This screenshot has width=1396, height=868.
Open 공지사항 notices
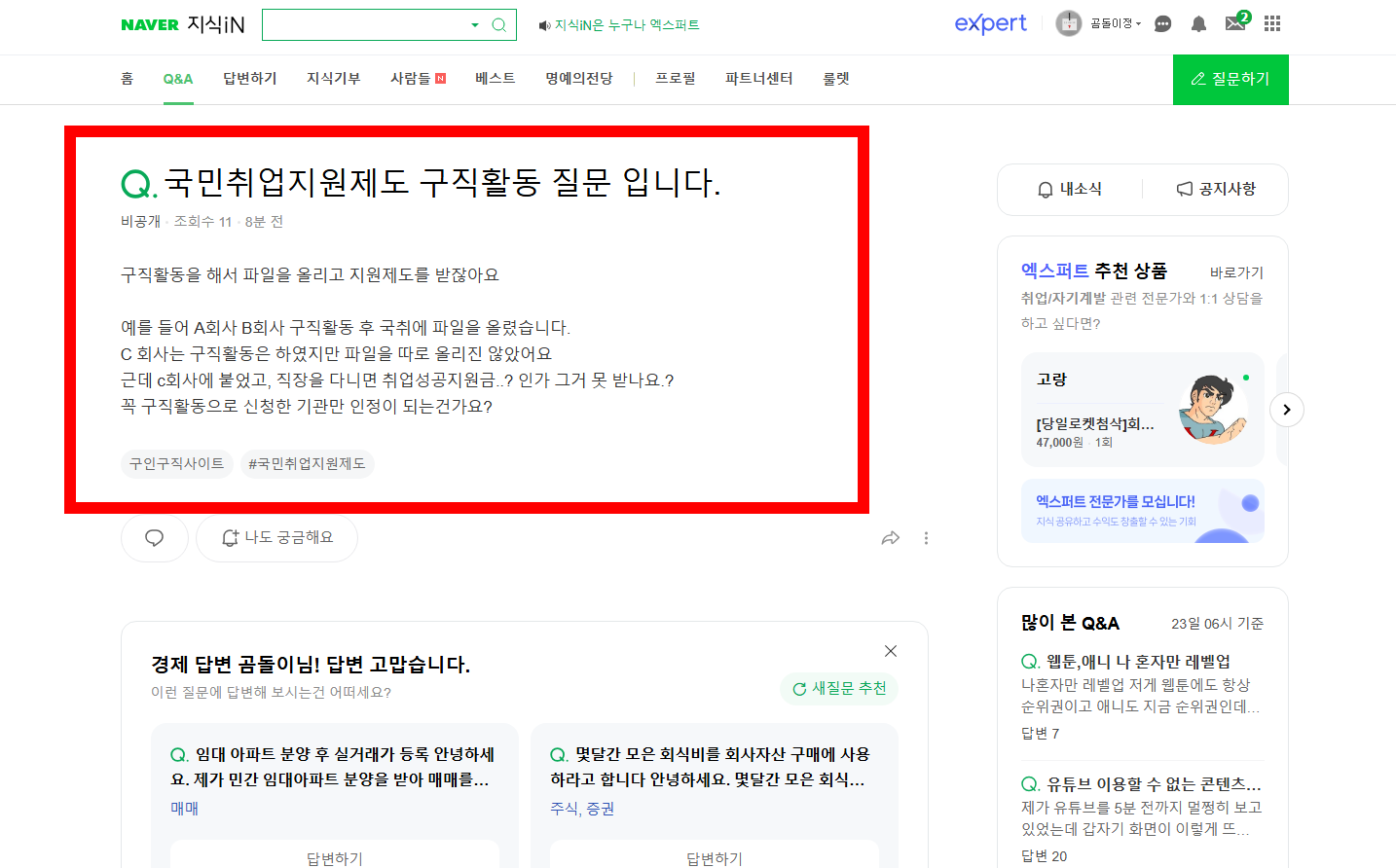1216,189
